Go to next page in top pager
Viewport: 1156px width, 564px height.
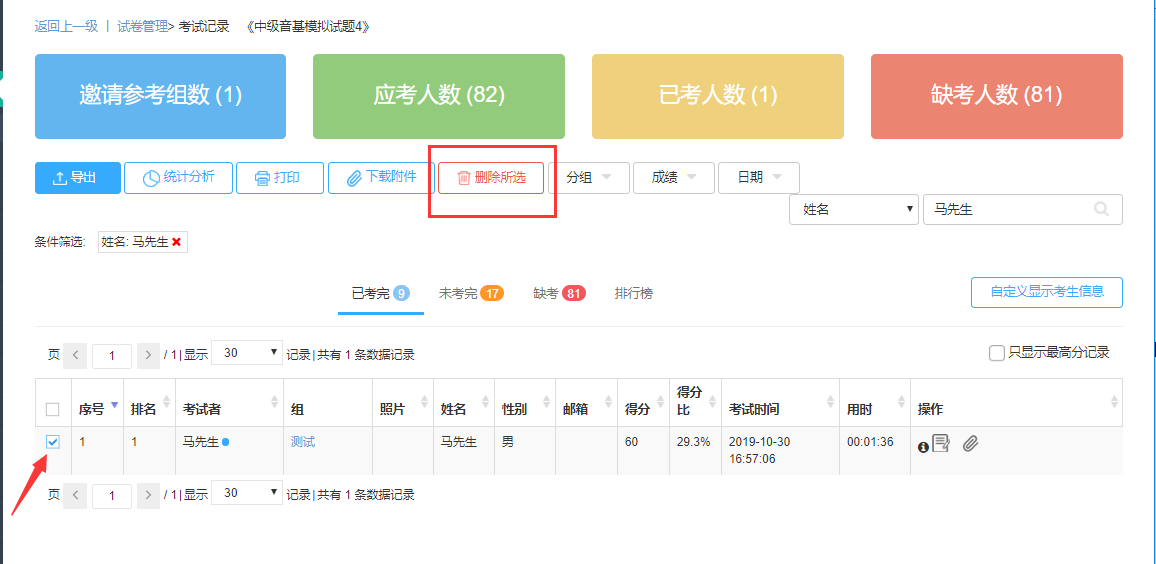click(148, 355)
